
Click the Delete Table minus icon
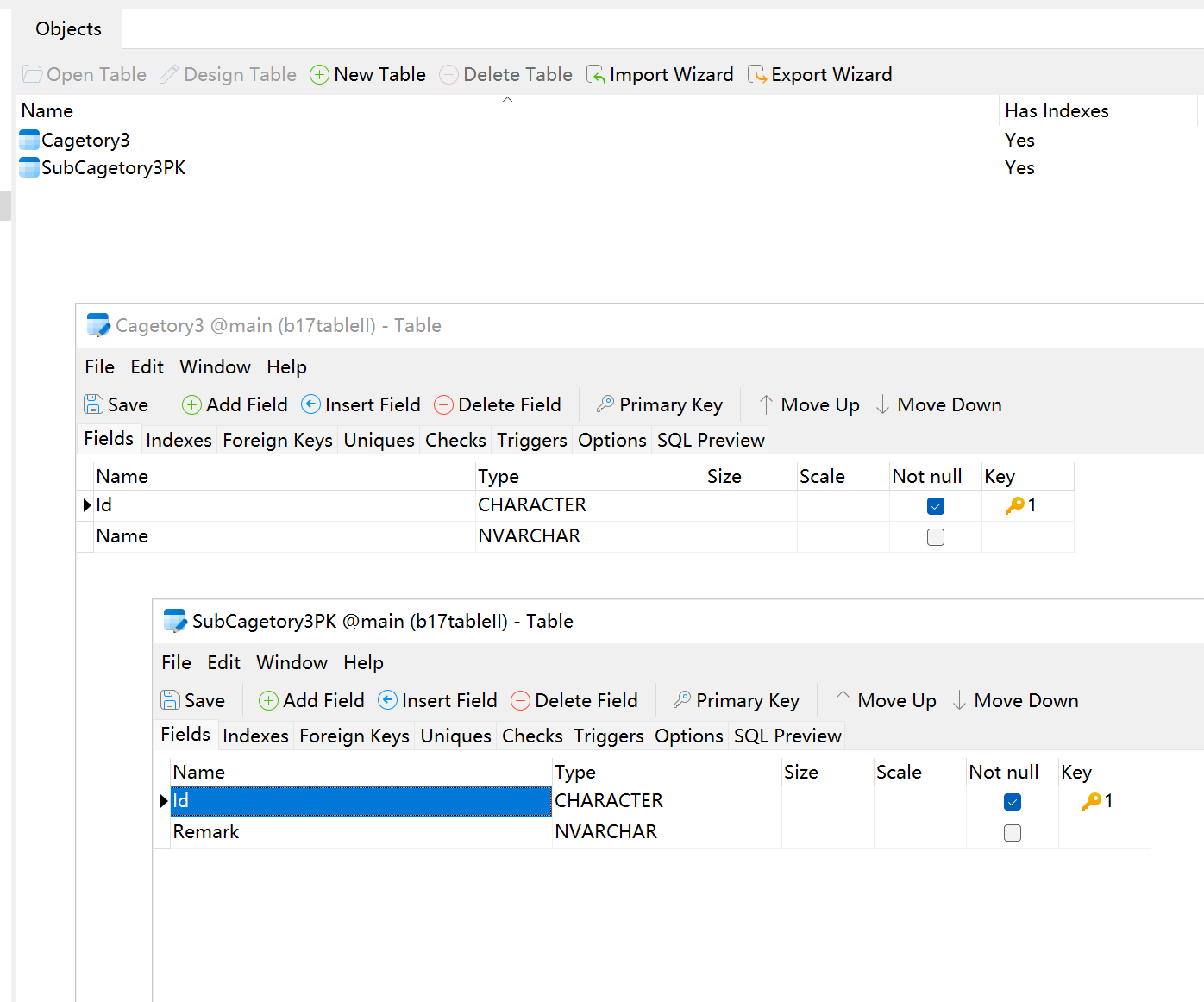pos(448,75)
